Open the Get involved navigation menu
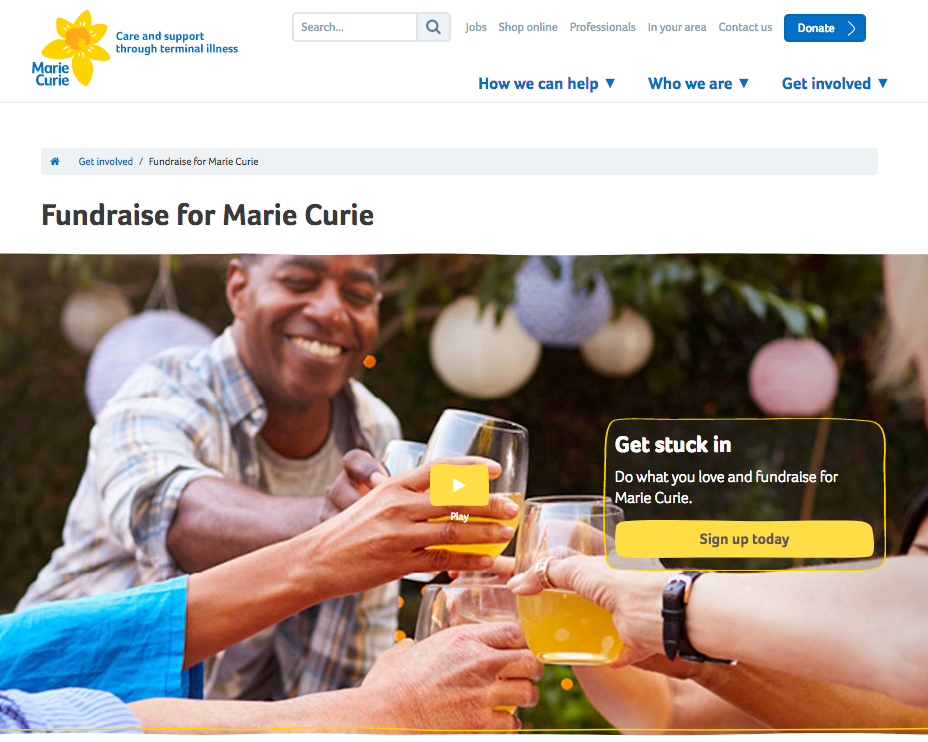Viewport: 928px width, 742px height. (826, 83)
